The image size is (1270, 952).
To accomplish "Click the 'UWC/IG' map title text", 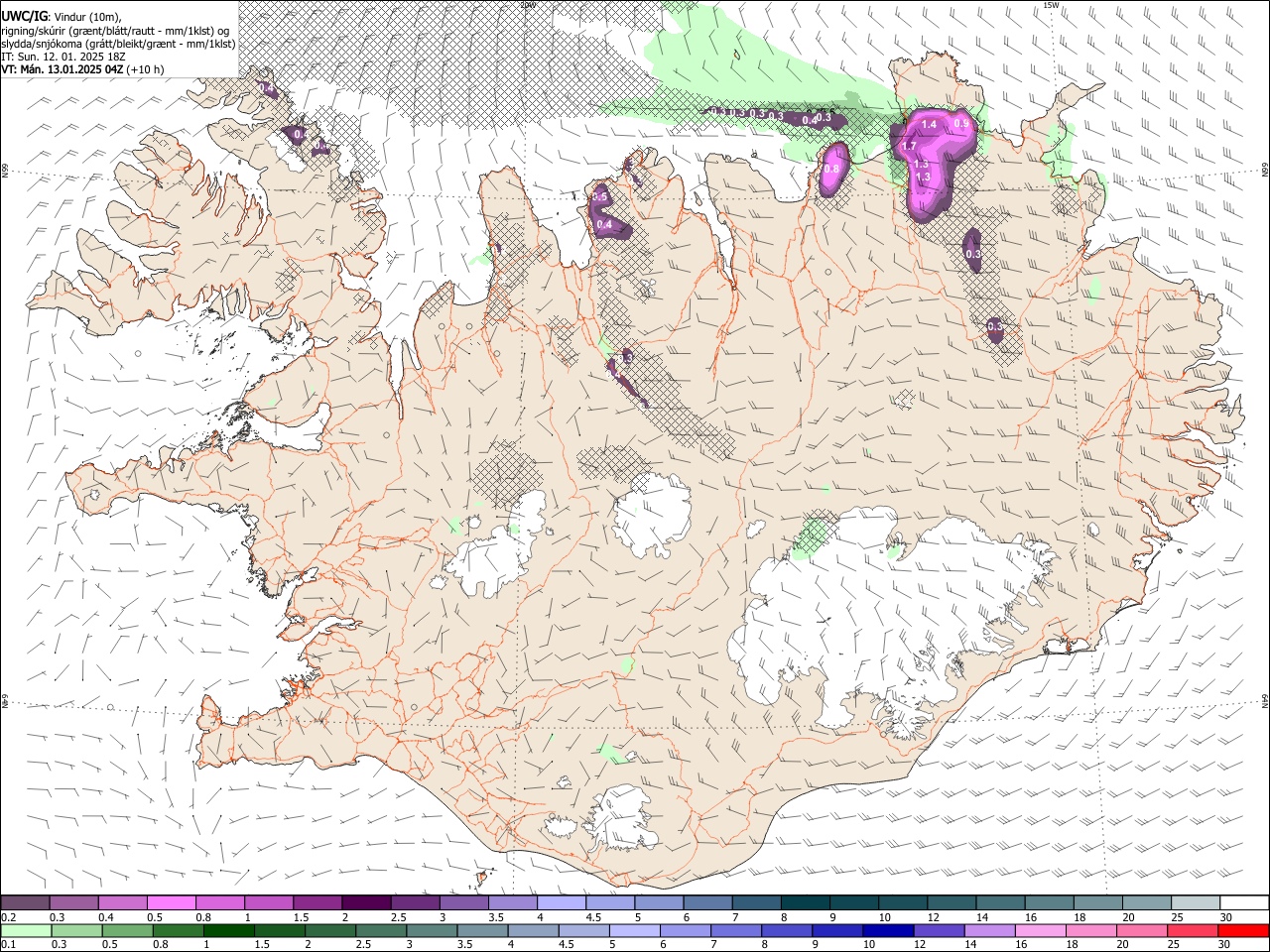I will point(25,16).
